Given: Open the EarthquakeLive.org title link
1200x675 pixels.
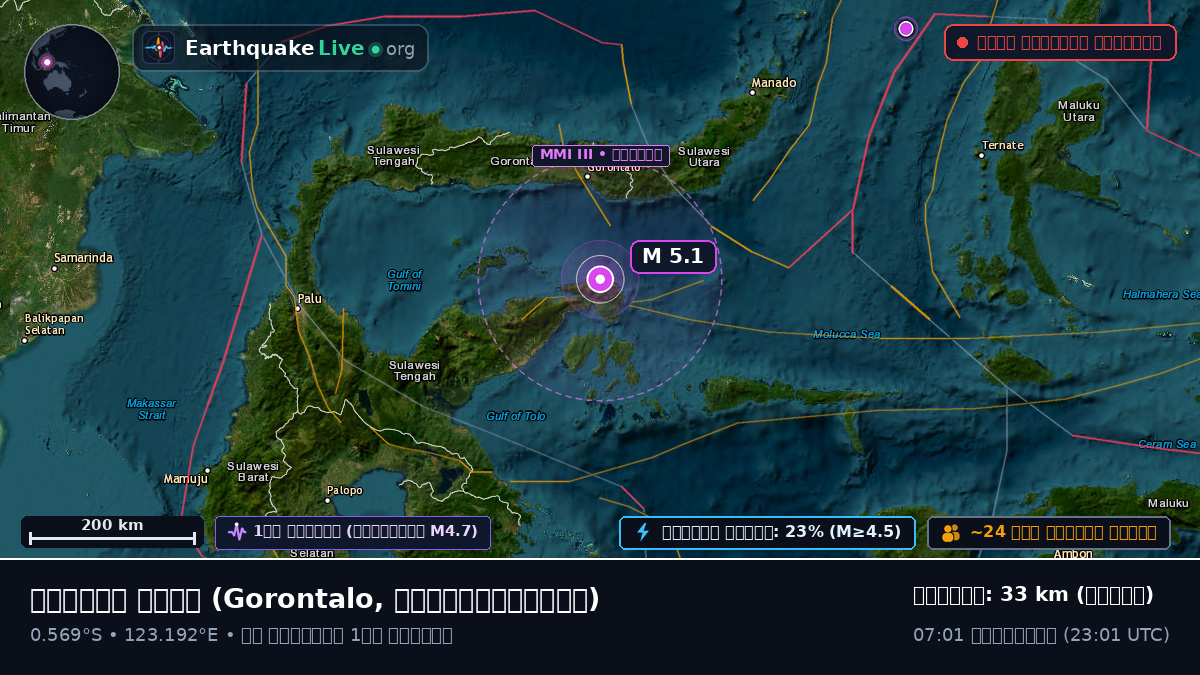Looking at the screenshot, I should [x=299, y=49].
